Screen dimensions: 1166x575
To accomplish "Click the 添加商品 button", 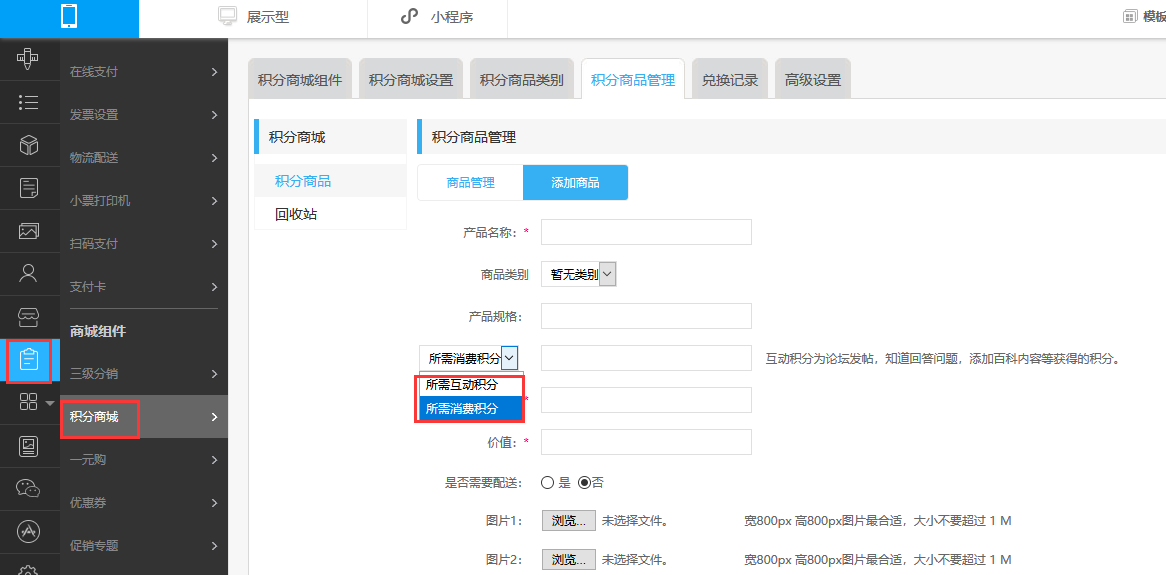I will 576,182.
